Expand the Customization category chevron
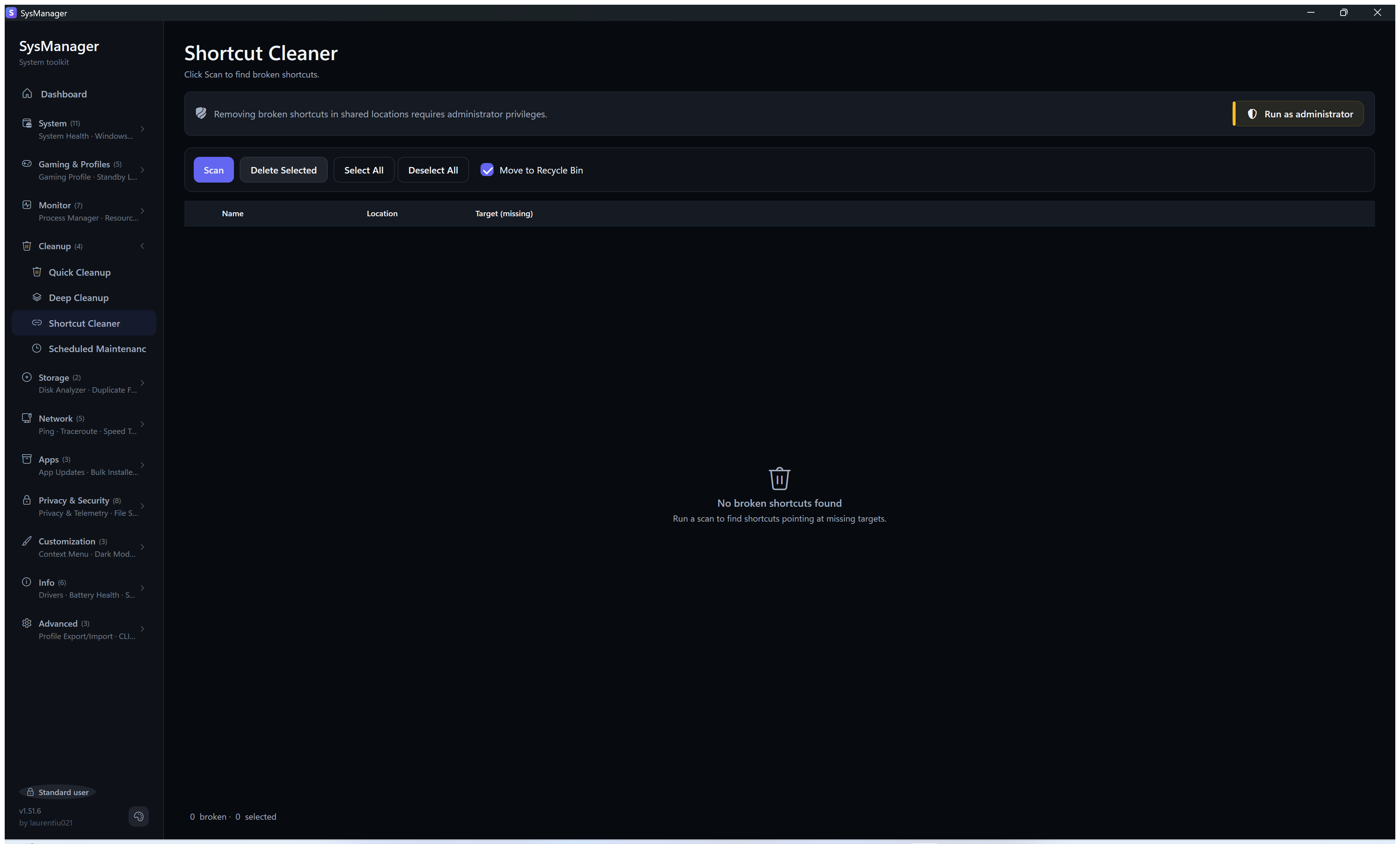This screenshot has height=844, width=1400. (142, 547)
